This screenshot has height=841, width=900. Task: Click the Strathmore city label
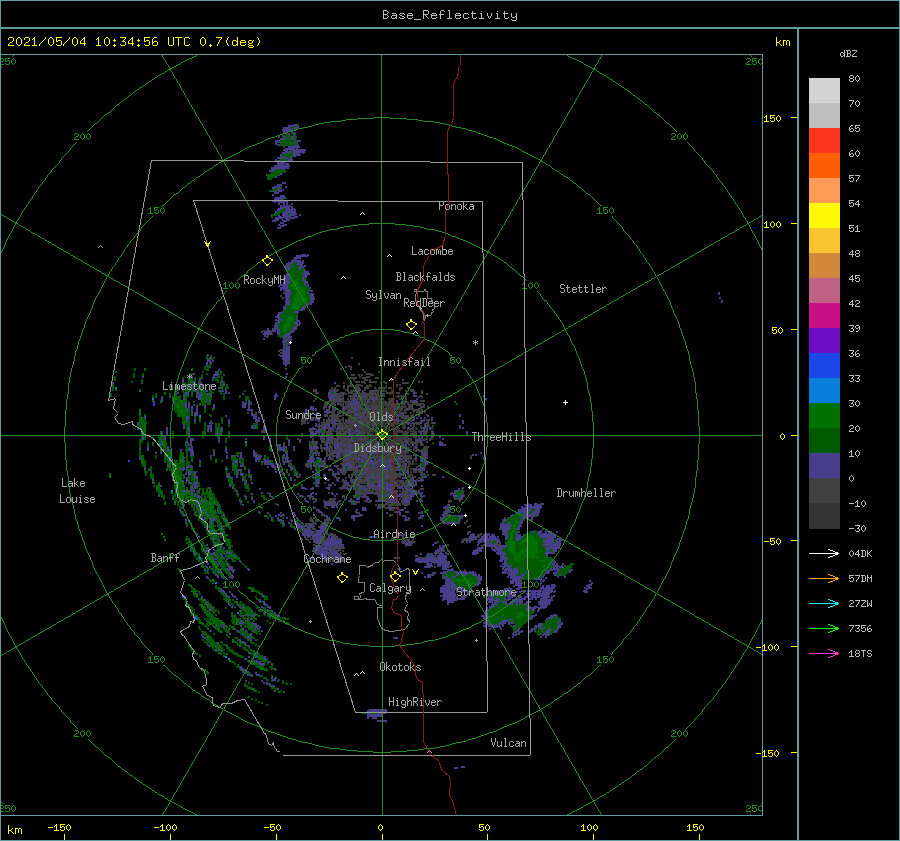486,592
